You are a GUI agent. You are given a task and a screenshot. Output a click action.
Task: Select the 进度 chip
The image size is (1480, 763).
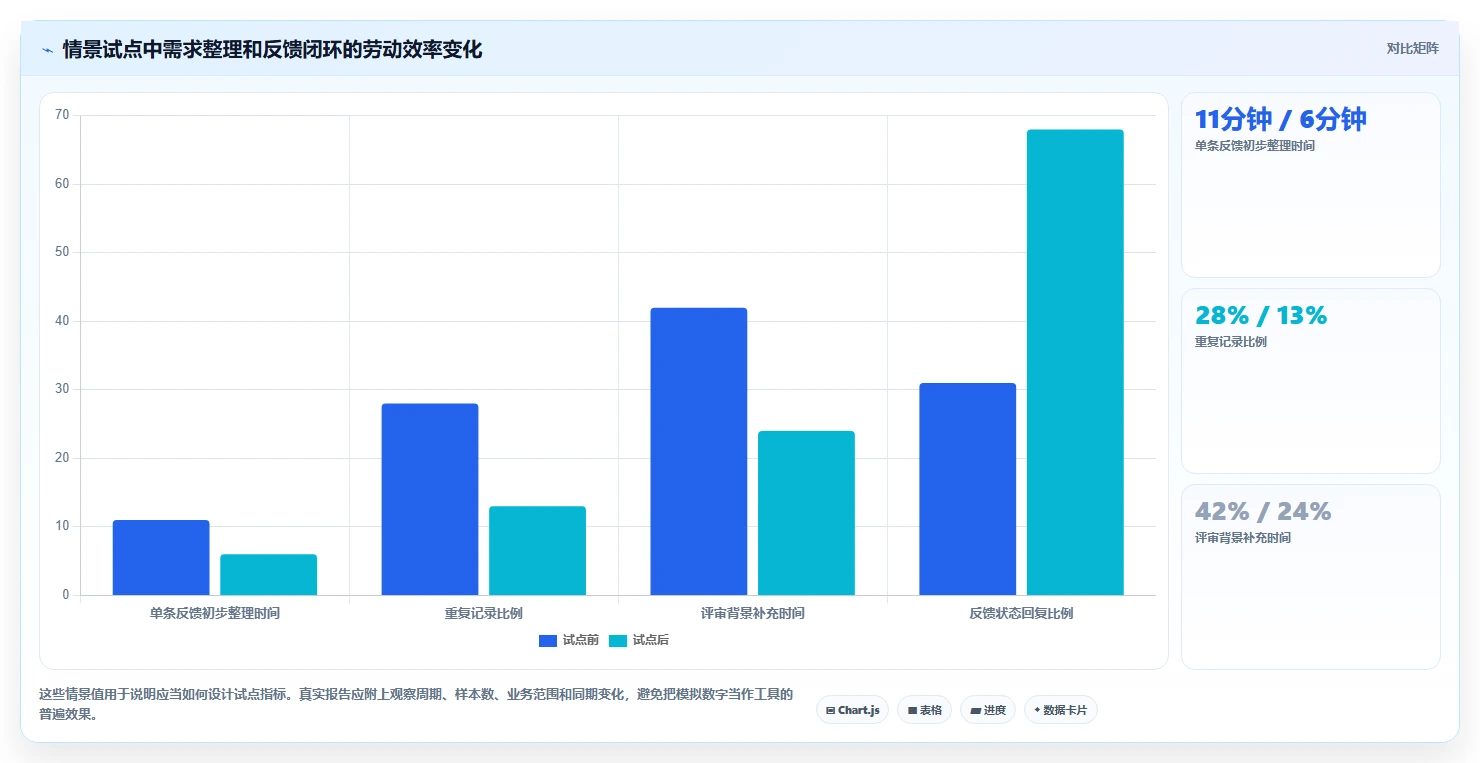click(x=987, y=710)
